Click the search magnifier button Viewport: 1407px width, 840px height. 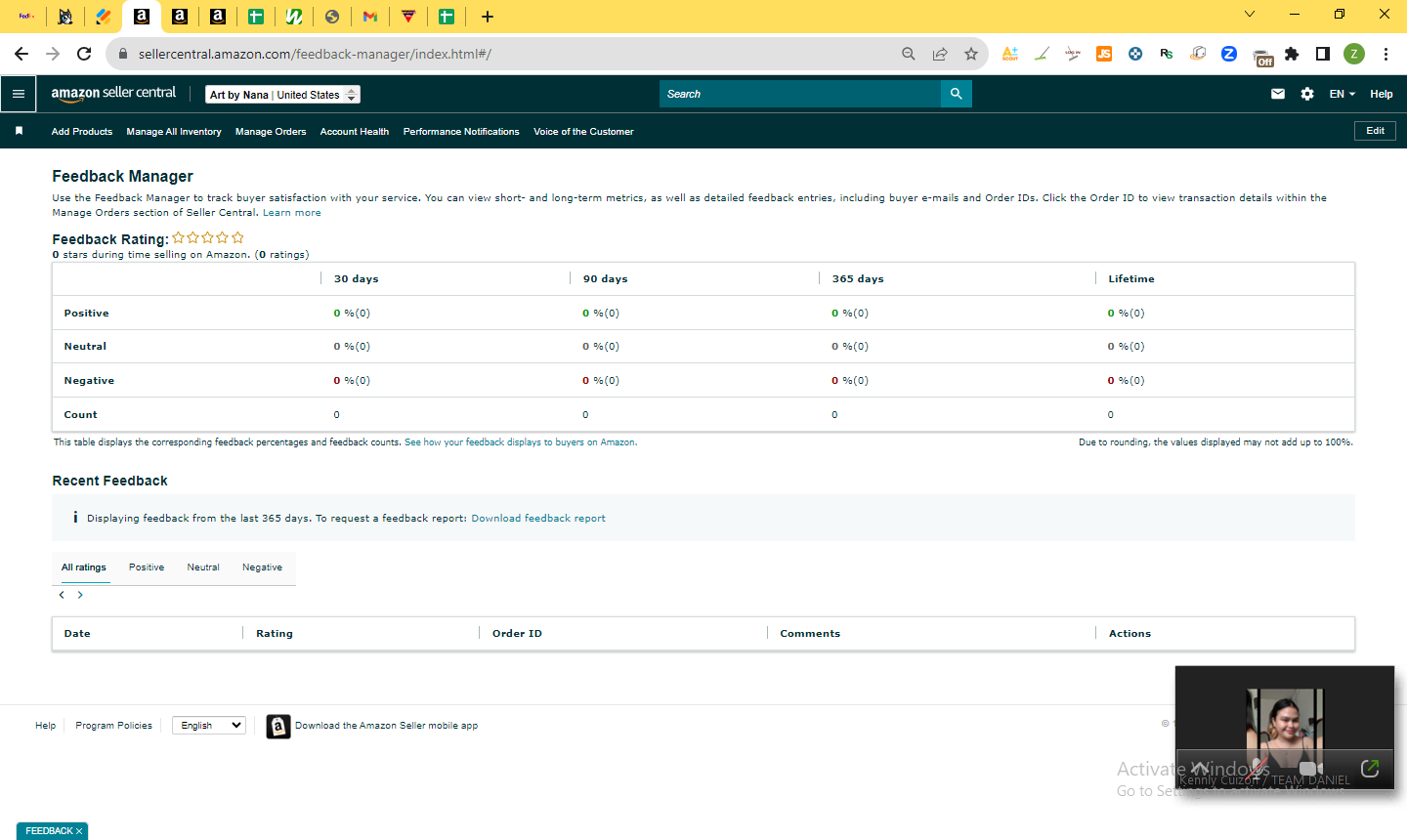tap(957, 94)
